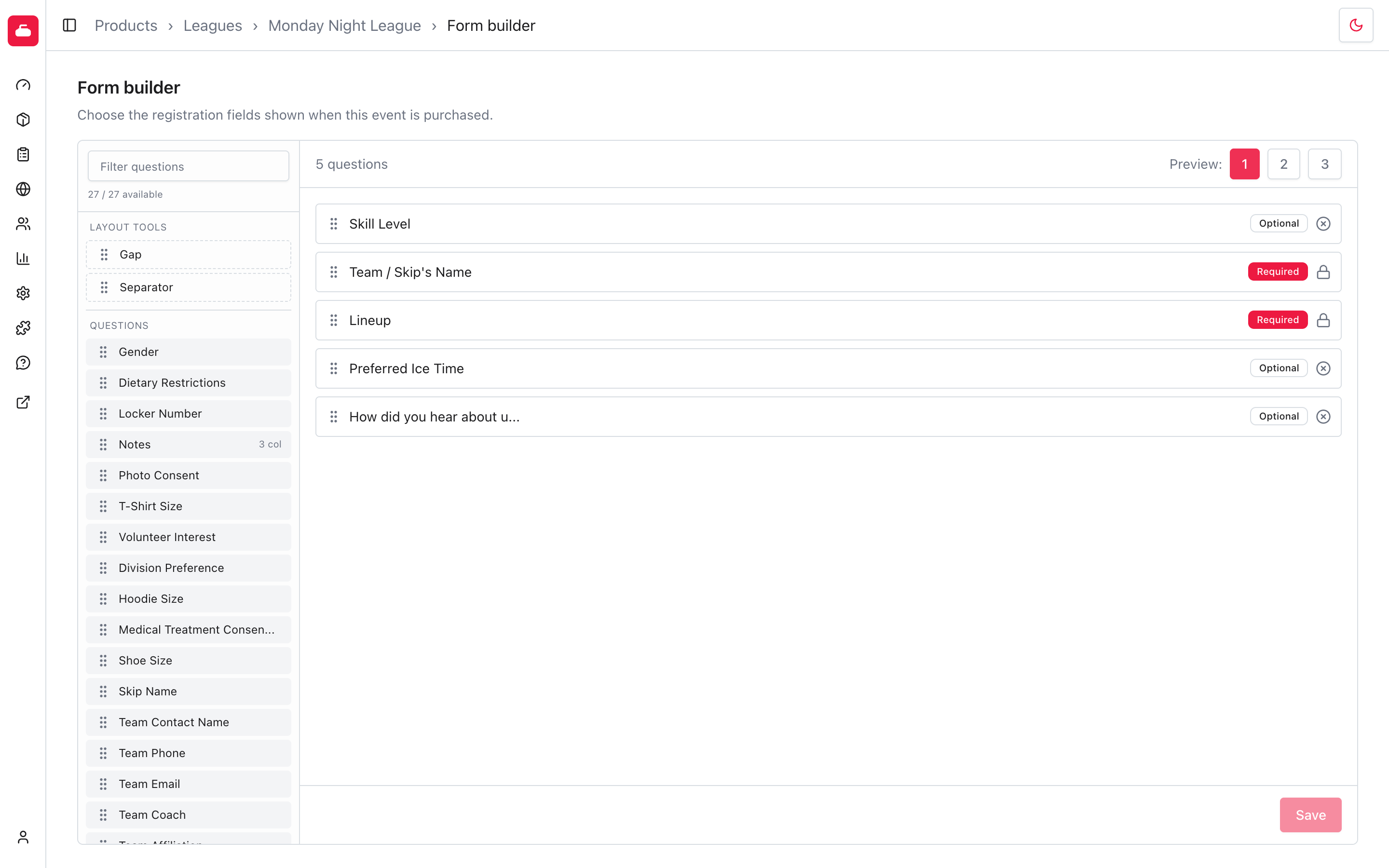The width and height of the screenshot is (1389, 868).
Task: Click the Save button
Action: (x=1310, y=814)
